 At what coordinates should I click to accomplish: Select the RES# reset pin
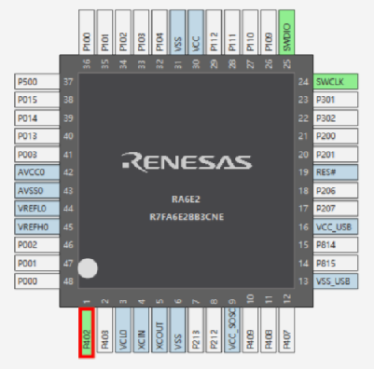point(335,172)
